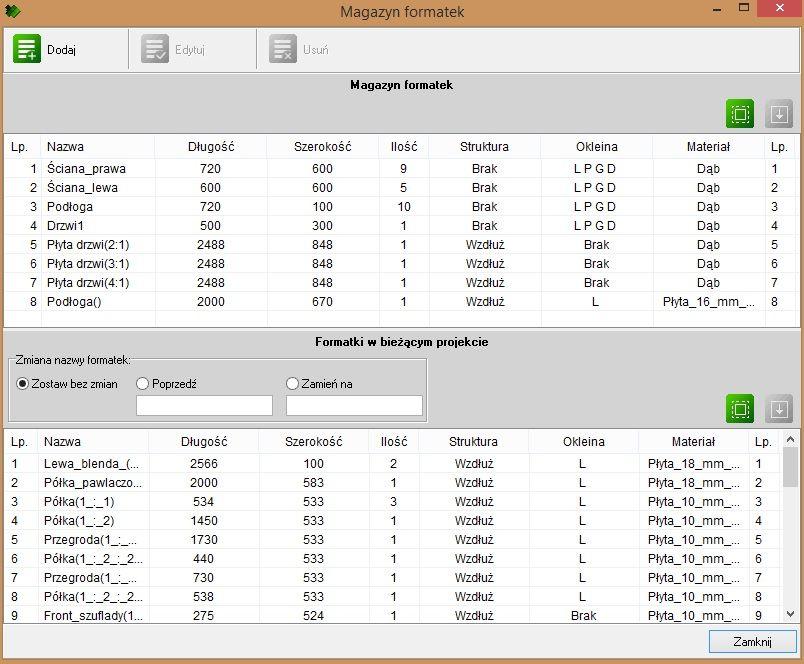Maximize the Magazyn formatek window
Viewport: 804px width, 664px height.
coord(744,8)
